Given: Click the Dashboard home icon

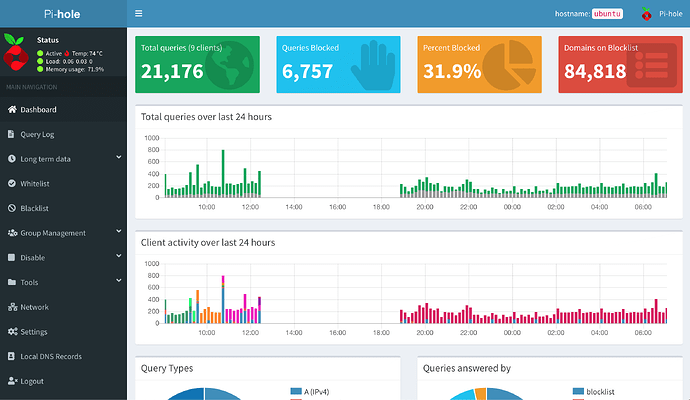Looking at the screenshot, I should (12, 109).
